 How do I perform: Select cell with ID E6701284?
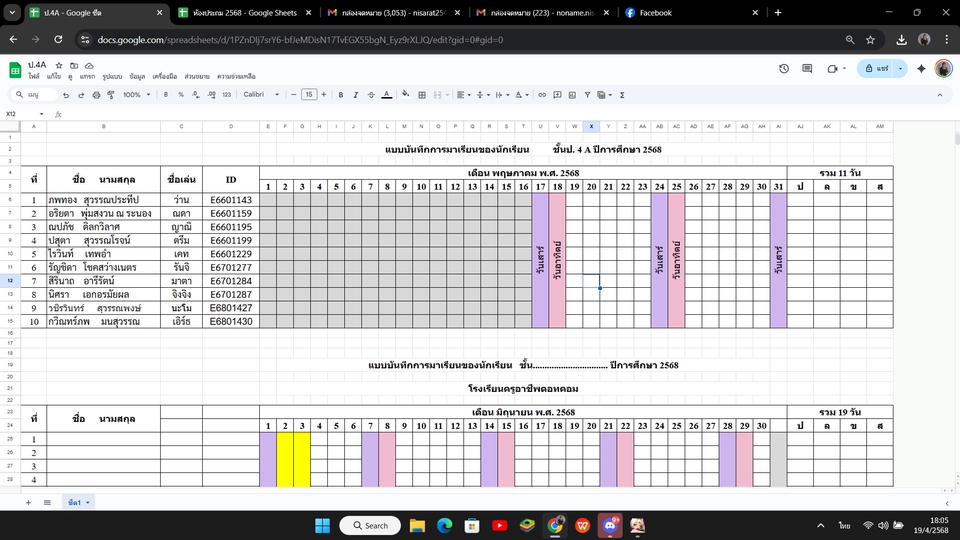pyautogui.click(x=231, y=281)
